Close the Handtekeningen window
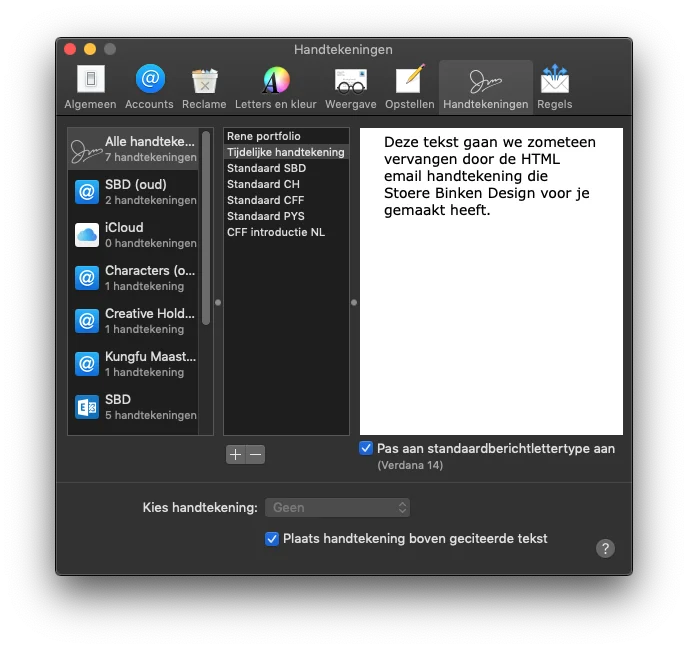This screenshot has height=649, width=688. 70,49
